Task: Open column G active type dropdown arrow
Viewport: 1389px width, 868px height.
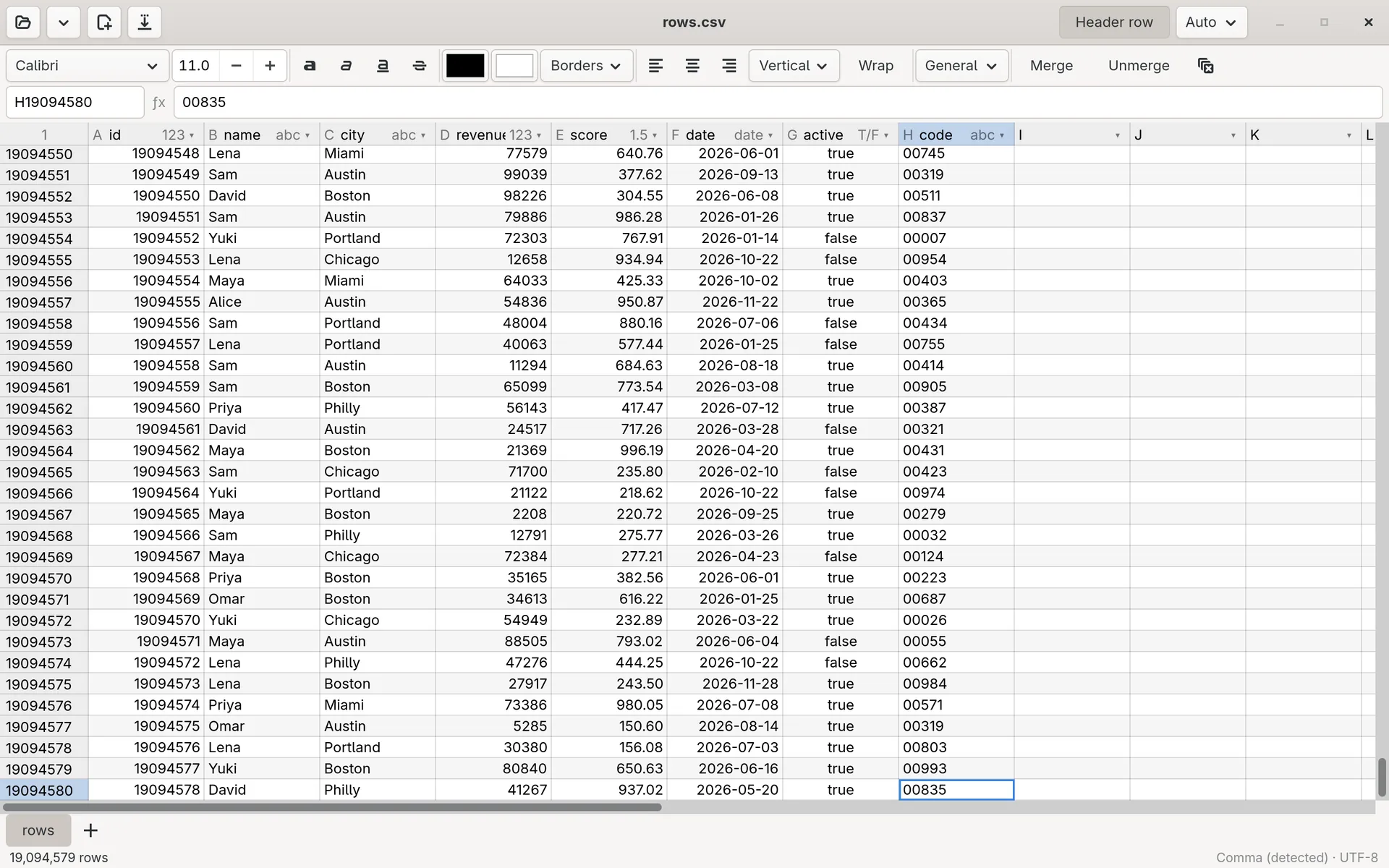Action: 886,135
